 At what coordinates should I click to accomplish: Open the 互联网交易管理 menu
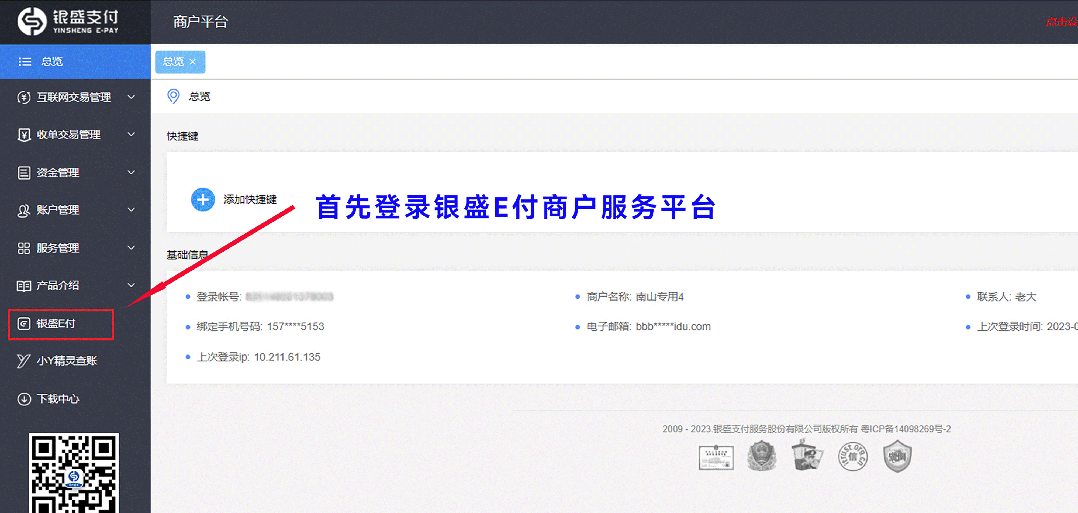tap(76, 98)
